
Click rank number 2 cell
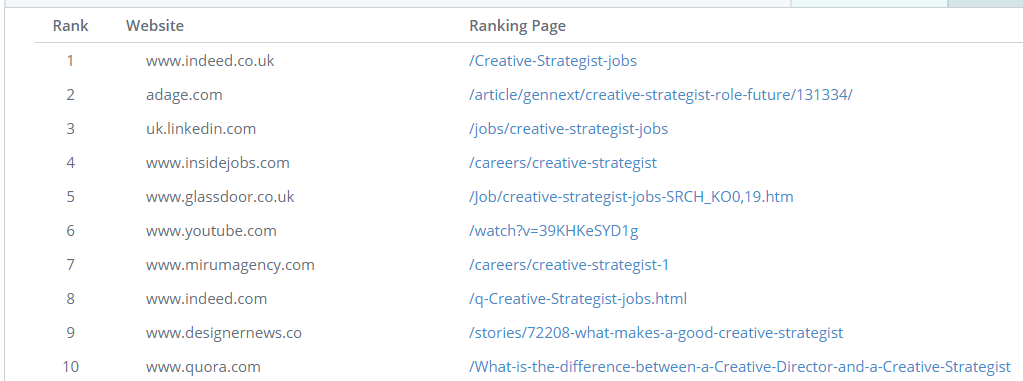tap(70, 95)
